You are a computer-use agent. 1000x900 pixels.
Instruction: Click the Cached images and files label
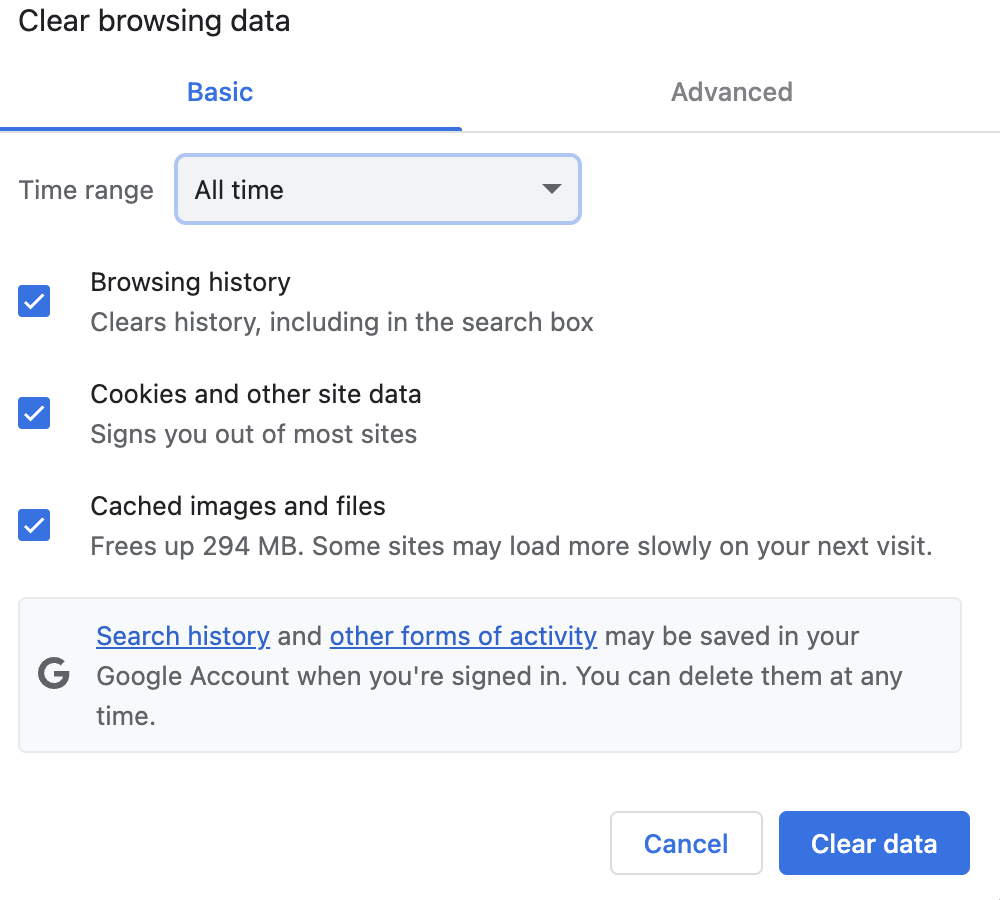(x=238, y=506)
